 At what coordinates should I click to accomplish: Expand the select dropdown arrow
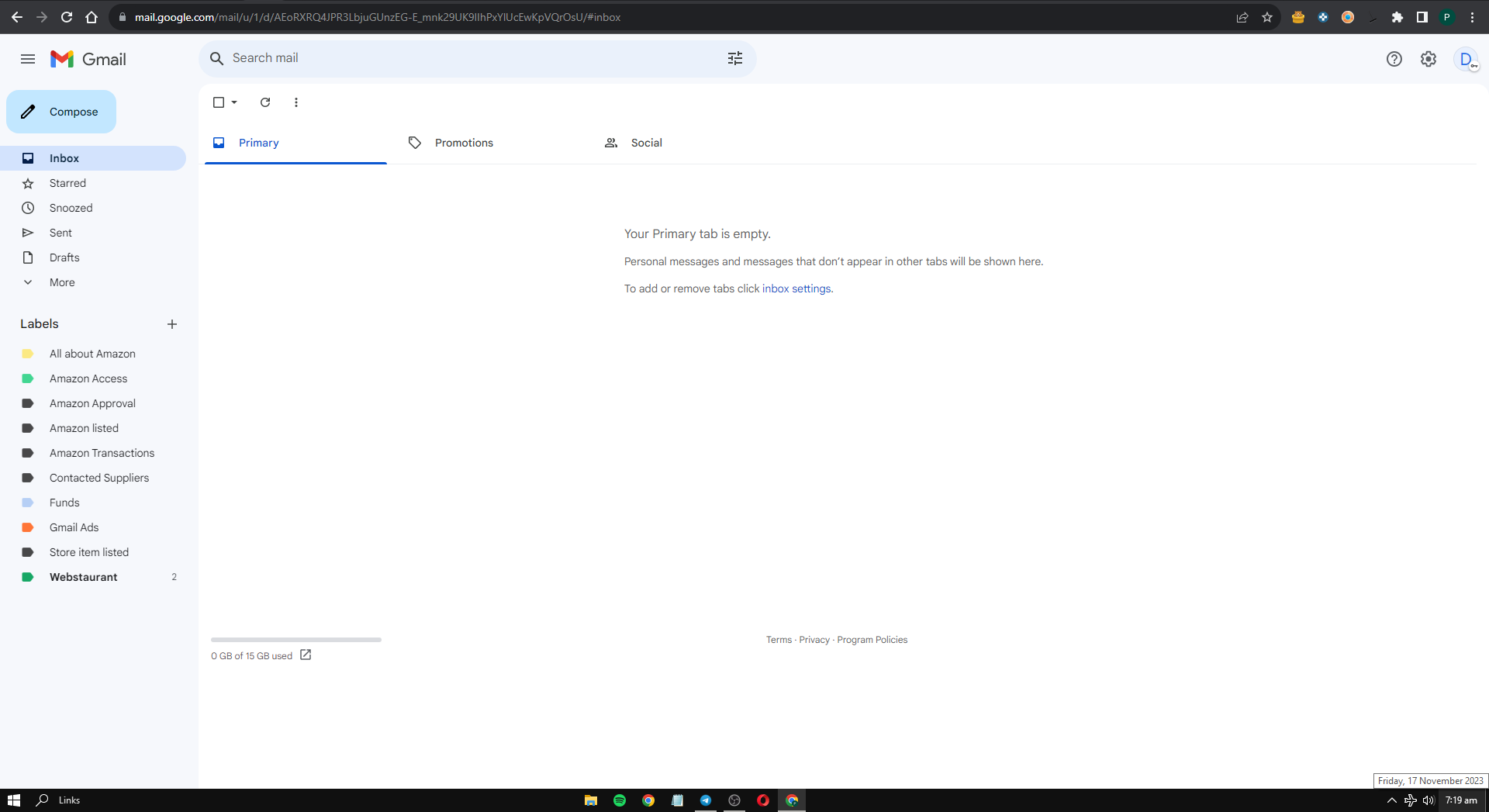coord(234,102)
